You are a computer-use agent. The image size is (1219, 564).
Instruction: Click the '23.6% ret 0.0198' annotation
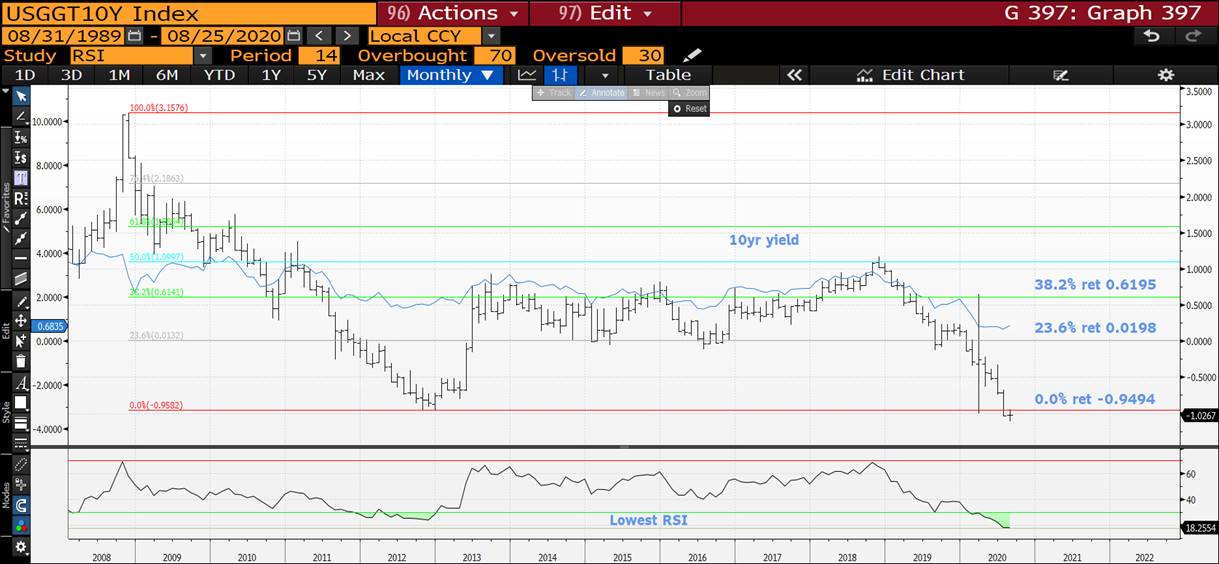click(1095, 327)
